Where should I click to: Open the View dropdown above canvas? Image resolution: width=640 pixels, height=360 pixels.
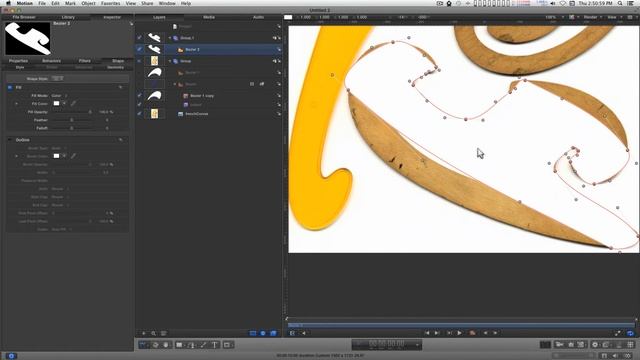coord(614,17)
